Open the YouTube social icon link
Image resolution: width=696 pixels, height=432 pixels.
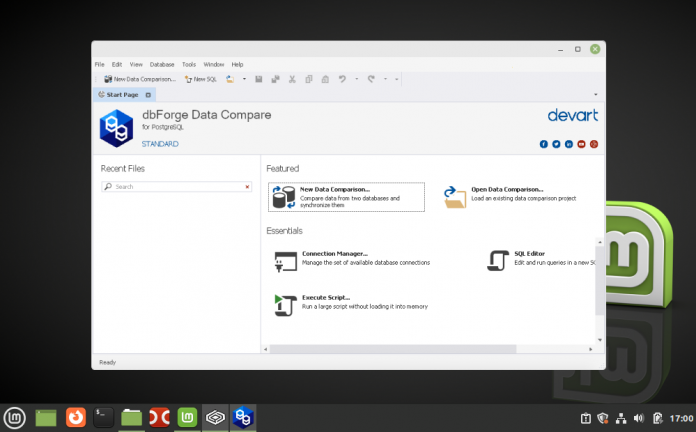tap(581, 144)
